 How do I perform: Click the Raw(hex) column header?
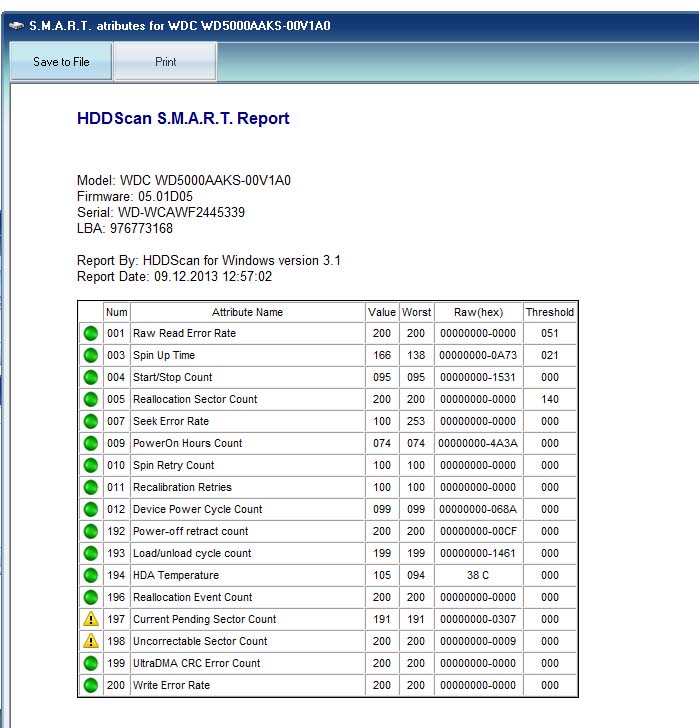[479, 312]
